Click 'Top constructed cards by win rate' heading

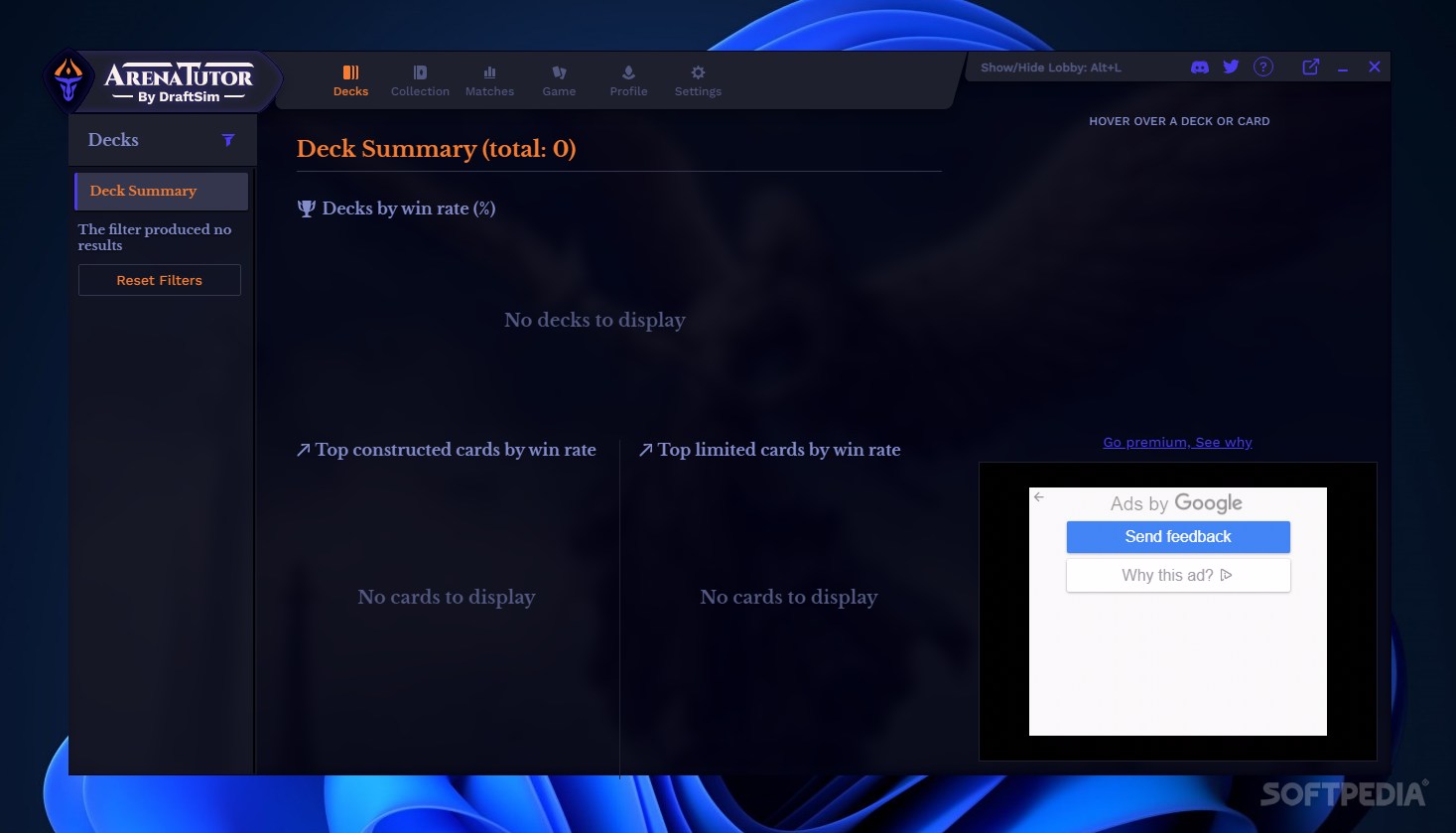456,450
